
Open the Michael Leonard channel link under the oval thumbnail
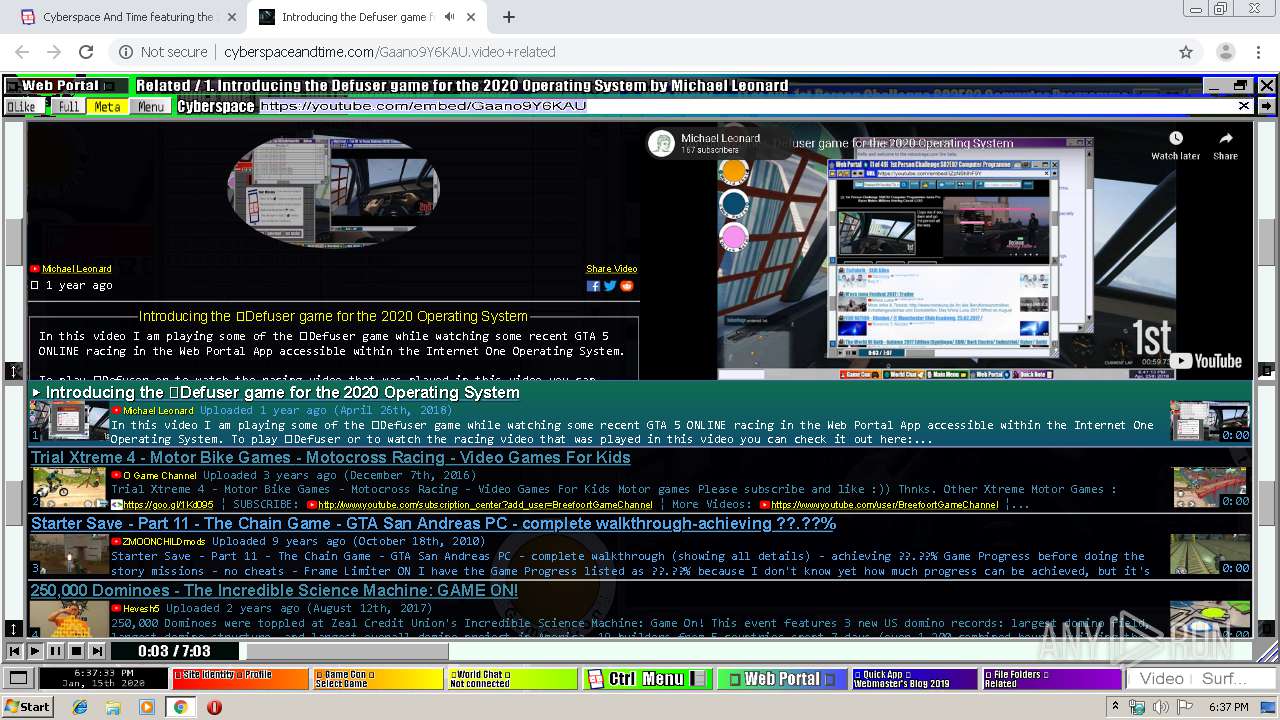76,269
